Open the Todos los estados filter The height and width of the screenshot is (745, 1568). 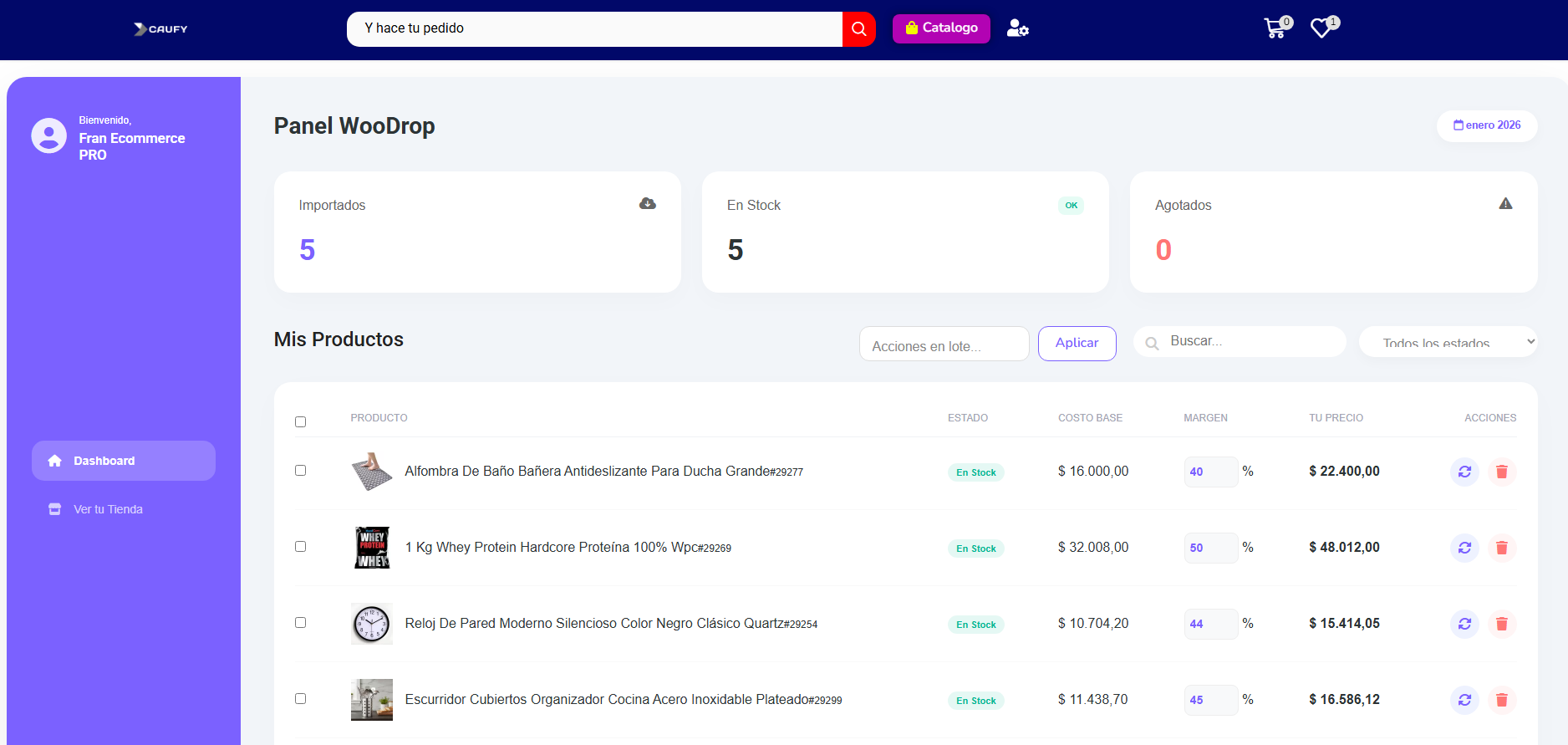coord(1448,341)
